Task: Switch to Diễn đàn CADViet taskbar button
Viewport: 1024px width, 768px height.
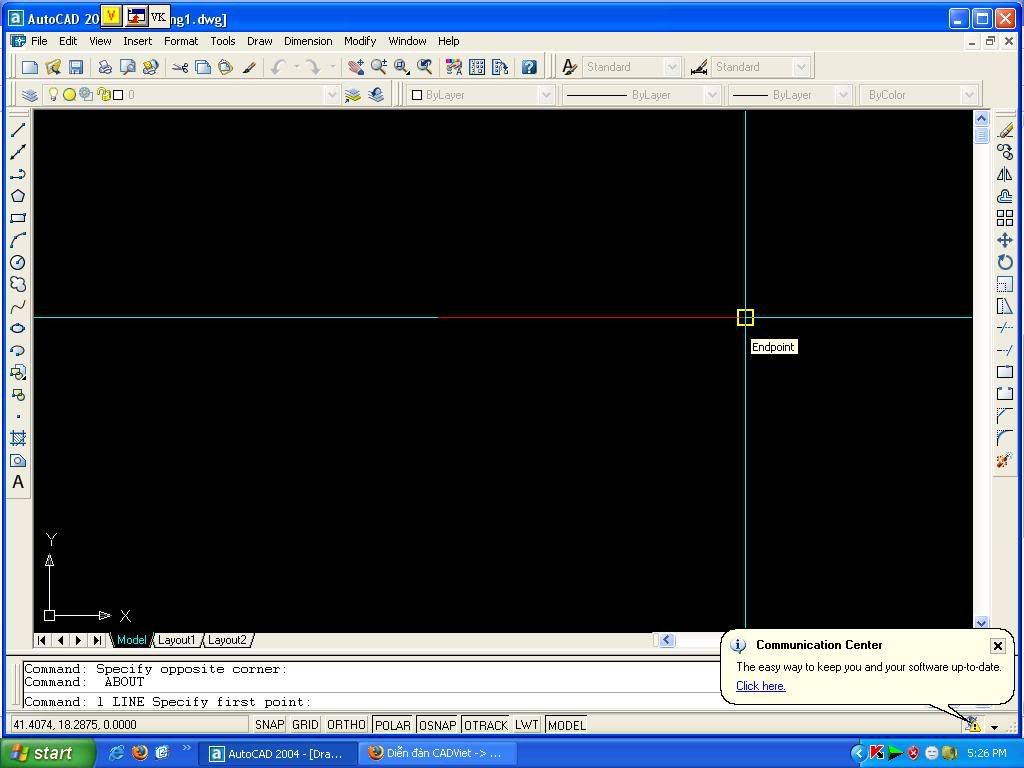Action: point(440,754)
